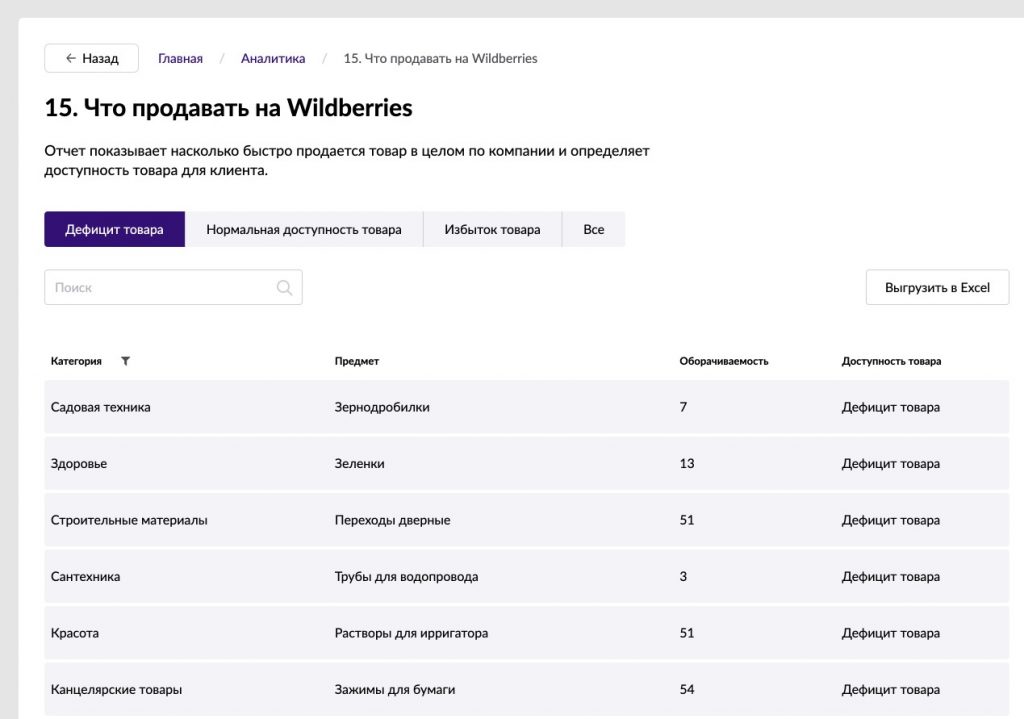Screen dimensions: 1024x719
Task: Export table via Выгрузить в Excel
Action: 937,287
